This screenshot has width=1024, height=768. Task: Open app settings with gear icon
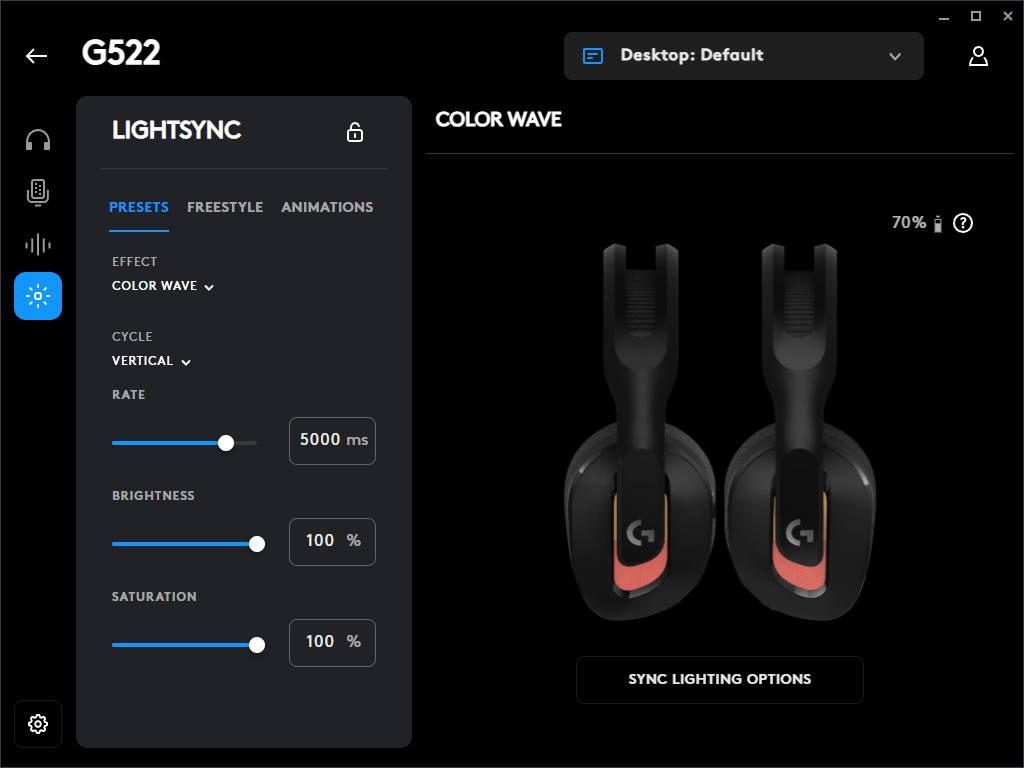click(38, 724)
